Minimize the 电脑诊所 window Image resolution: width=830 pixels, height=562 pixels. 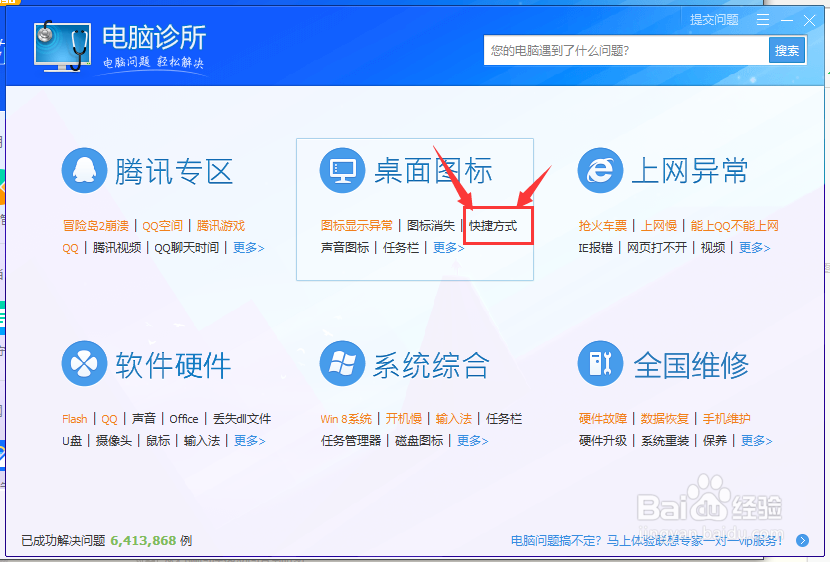click(x=787, y=20)
